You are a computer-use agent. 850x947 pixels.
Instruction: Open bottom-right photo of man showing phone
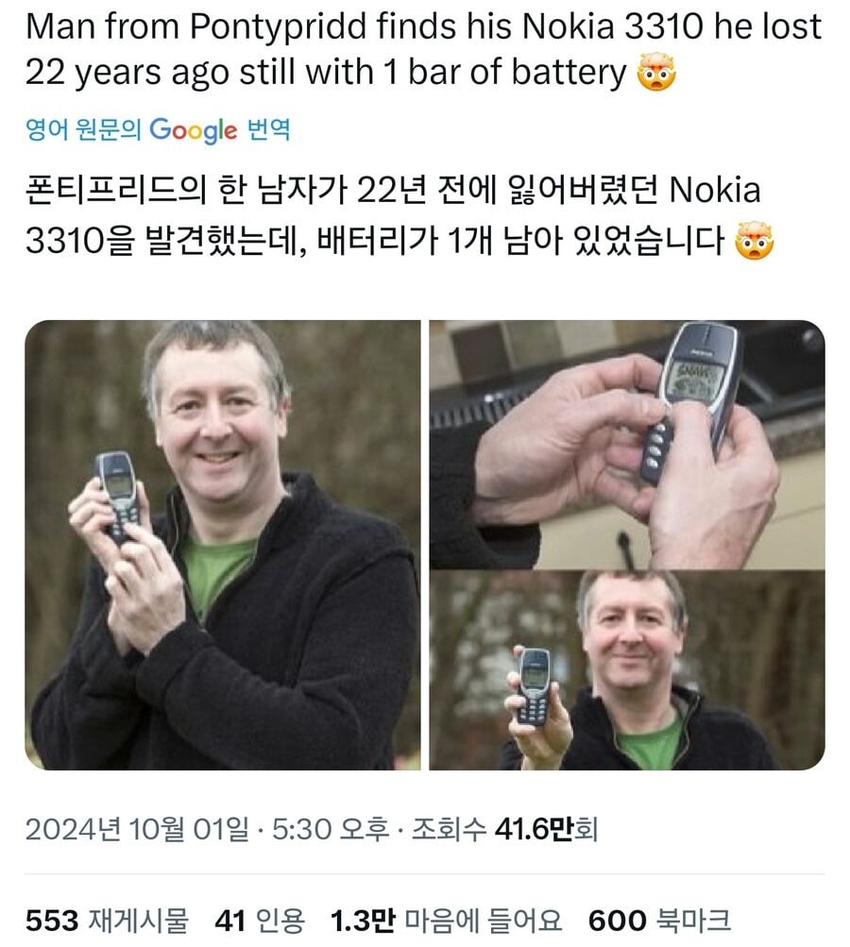point(627,670)
